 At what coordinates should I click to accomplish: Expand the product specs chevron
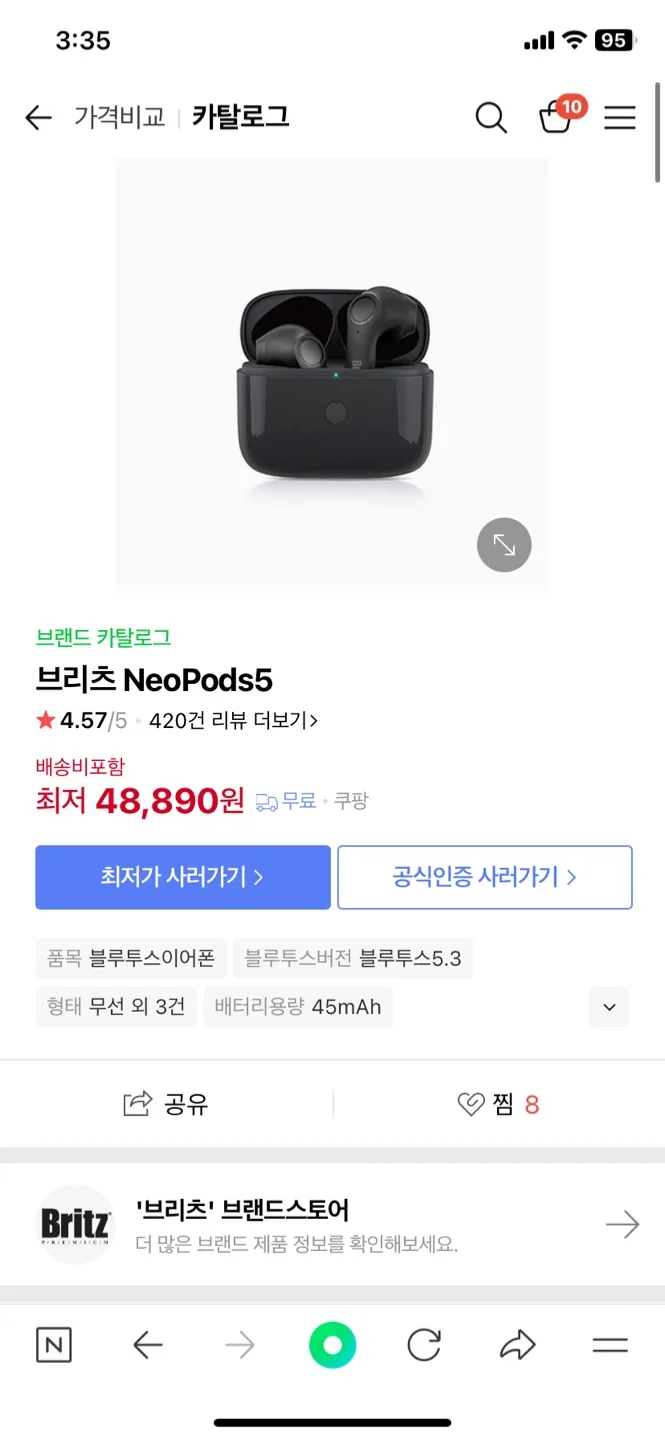coord(610,1007)
